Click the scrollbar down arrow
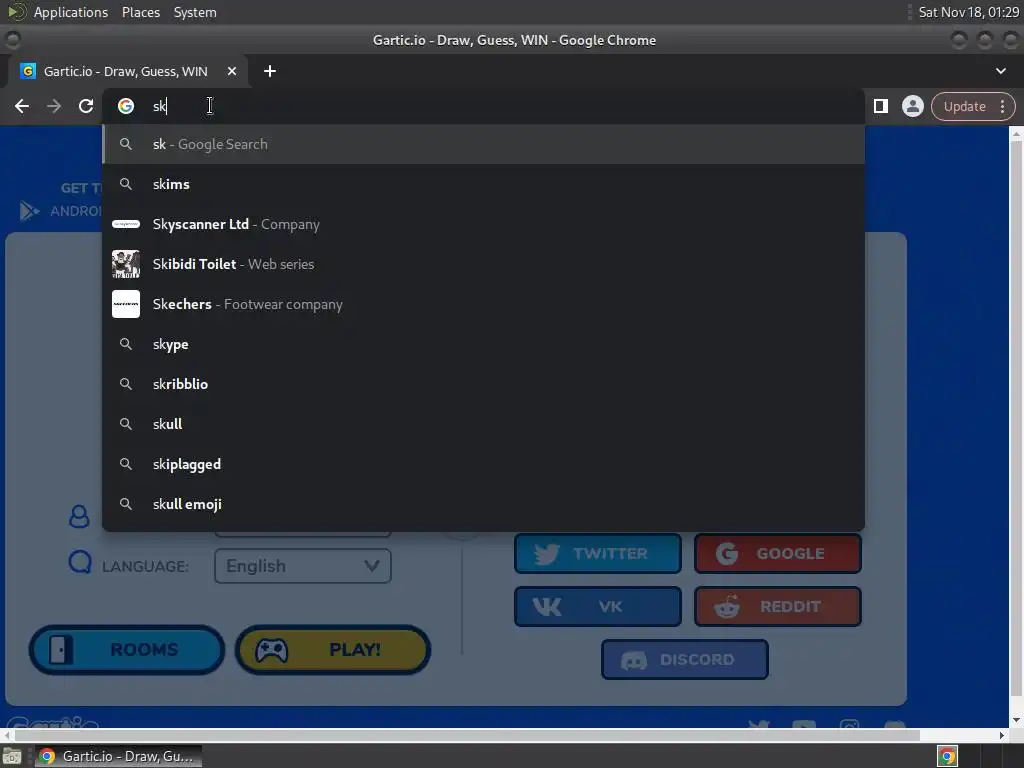The image size is (1024, 768). tap(1016, 721)
